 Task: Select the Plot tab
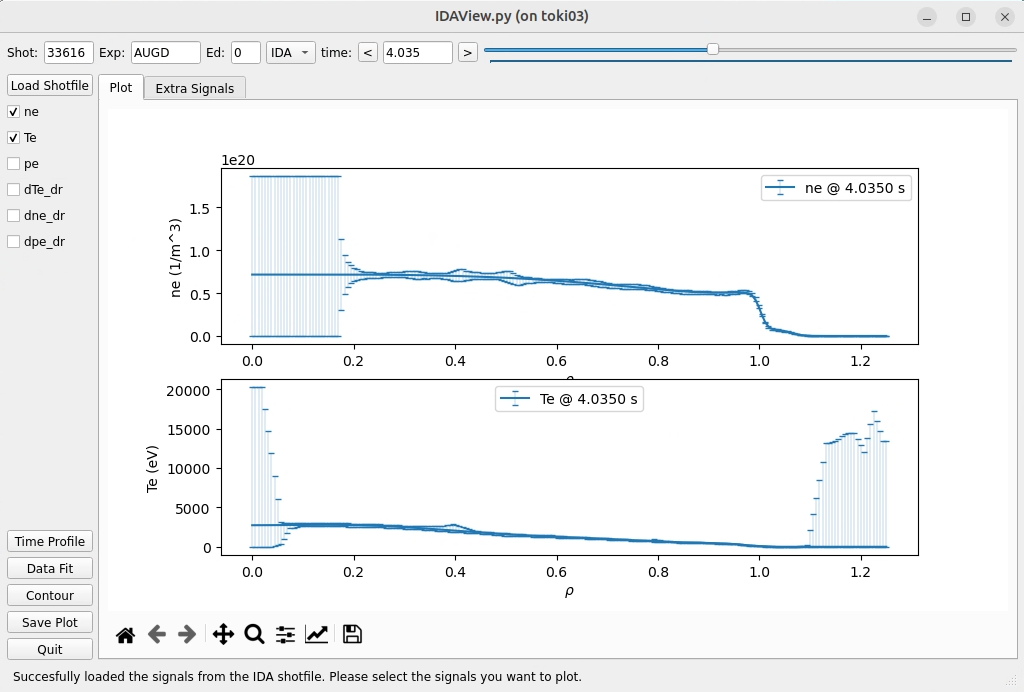click(x=121, y=88)
